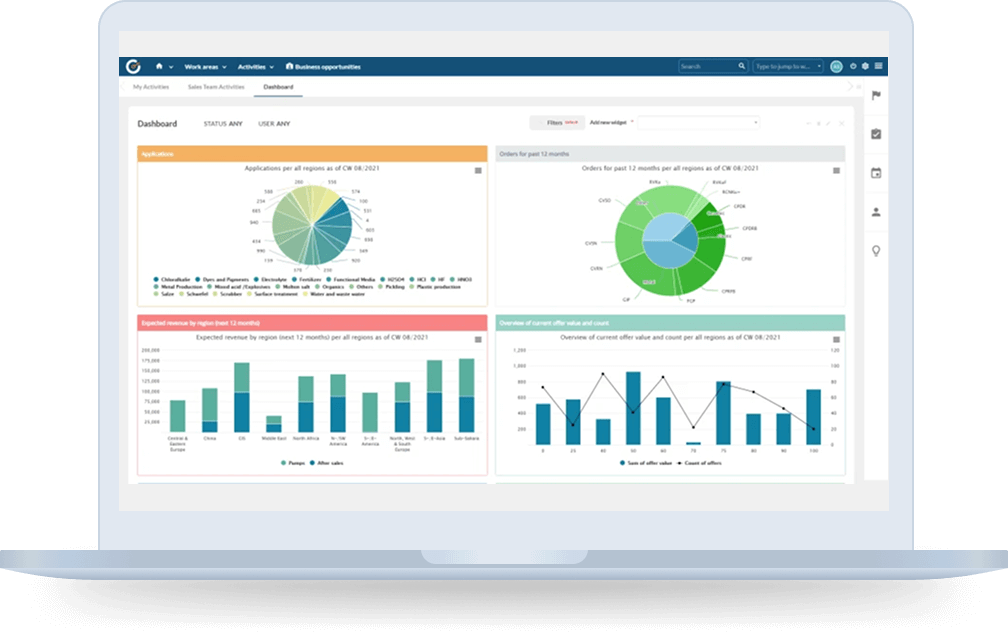Expand the Work areas dropdown menu
This screenshot has height=635, width=1008.
click(205, 67)
